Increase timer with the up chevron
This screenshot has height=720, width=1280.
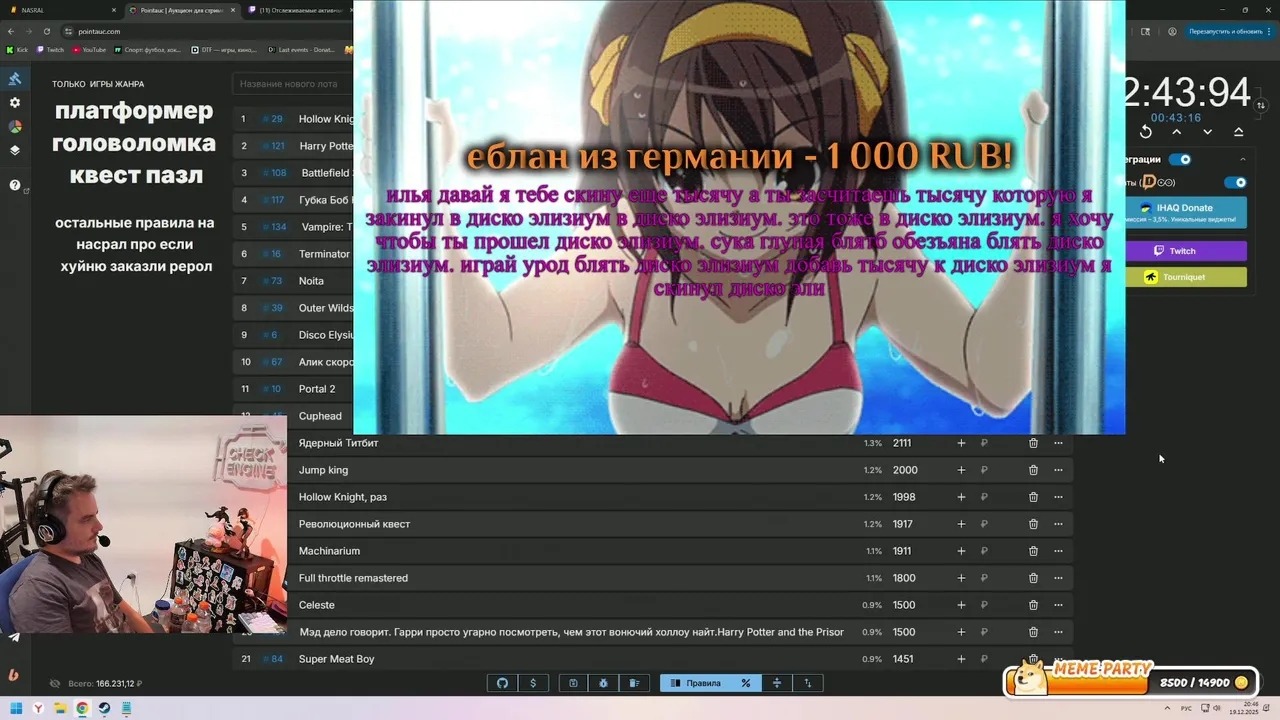[1177, 132]
